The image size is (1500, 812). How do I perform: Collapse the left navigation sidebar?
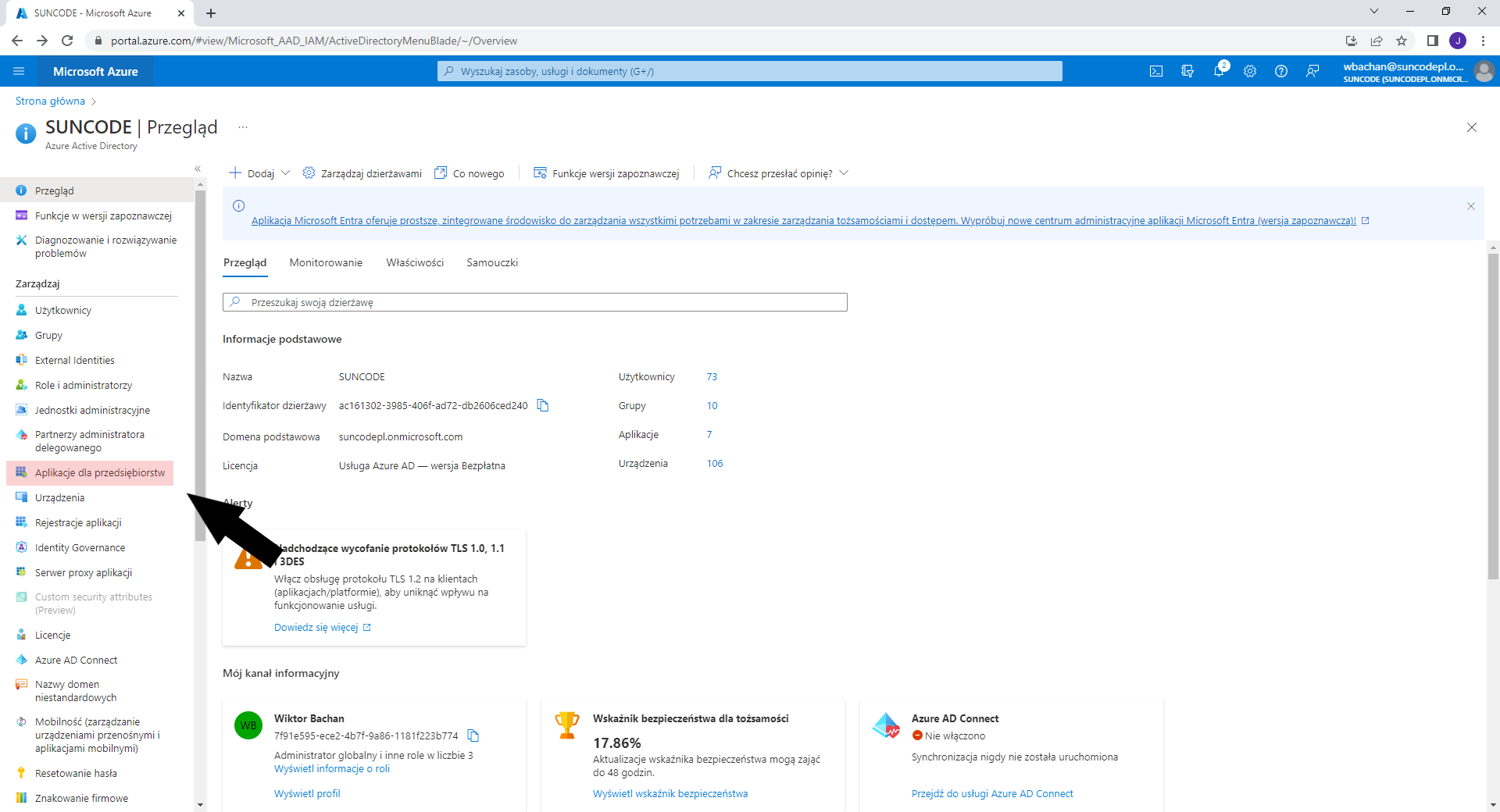198,169
